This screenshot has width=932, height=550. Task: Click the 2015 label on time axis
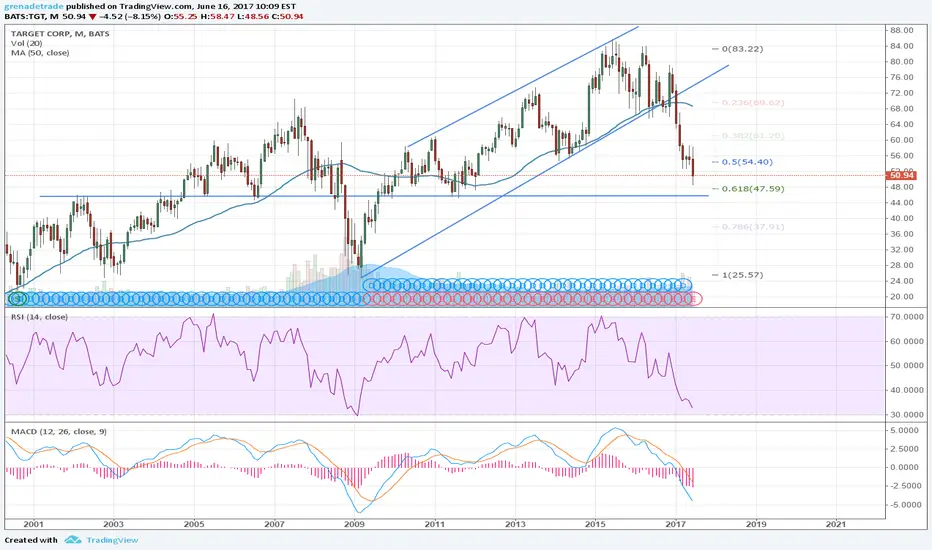pos(596,524)
